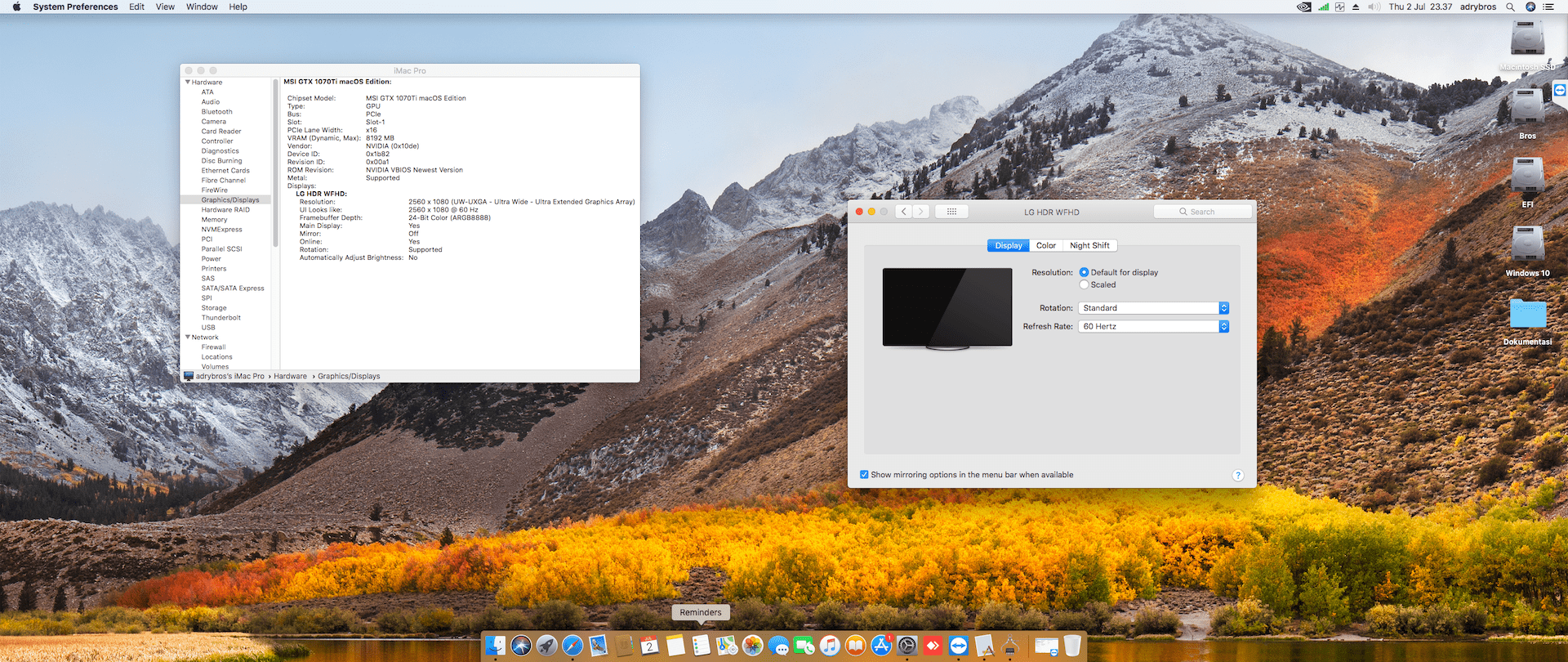Open the Rotation dropdown

pos(1153,308)
